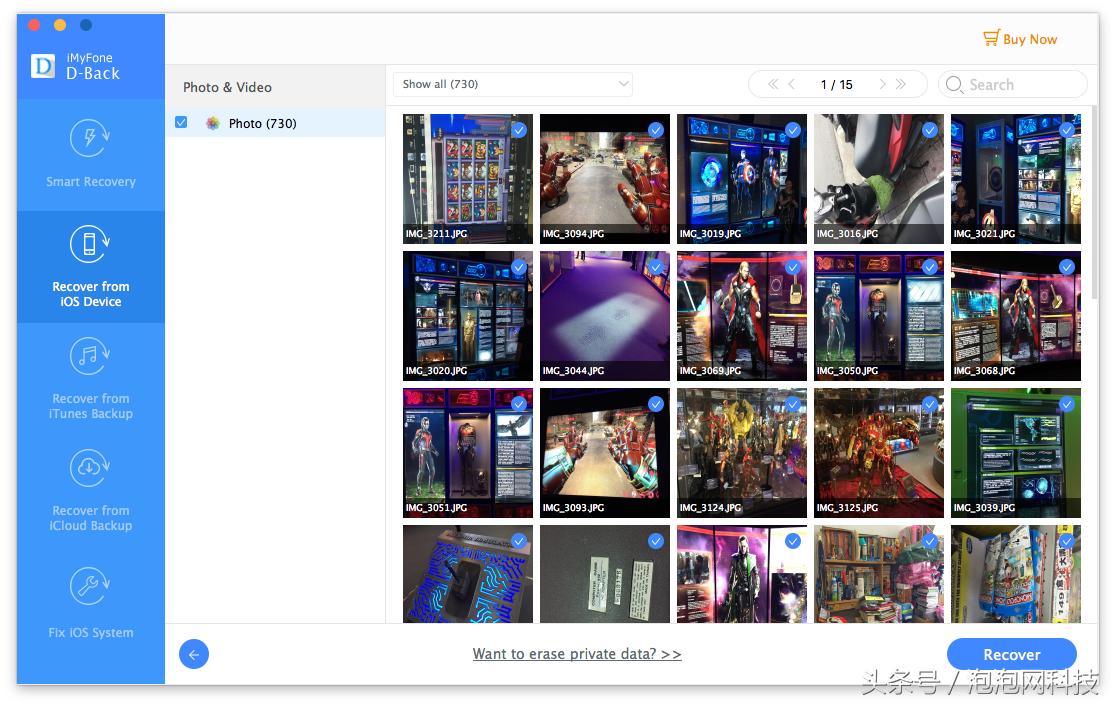Image resolution: width=1116 pixels, height=706 pixels.
Task: Click the Fix iOS System wrench icon
Action: pos(90,587)
